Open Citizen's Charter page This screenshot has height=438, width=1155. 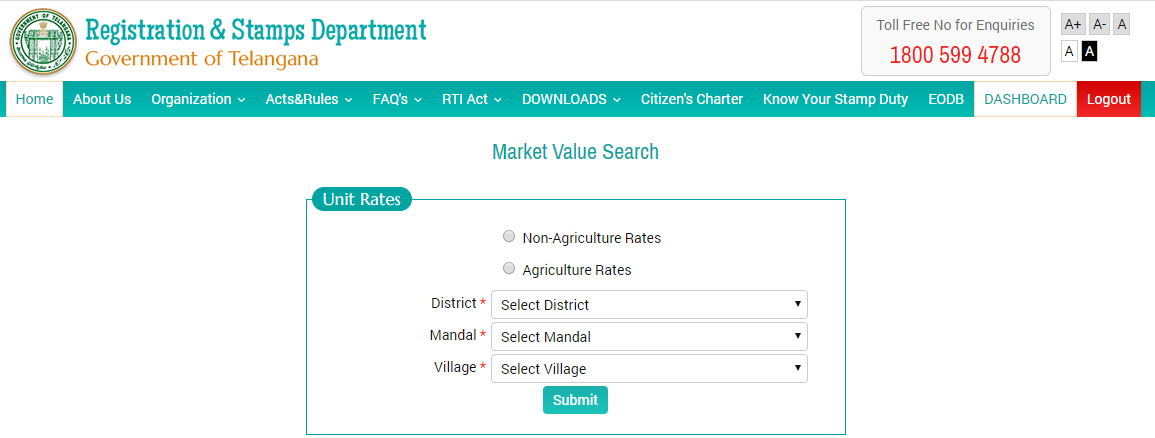(692, 99)
